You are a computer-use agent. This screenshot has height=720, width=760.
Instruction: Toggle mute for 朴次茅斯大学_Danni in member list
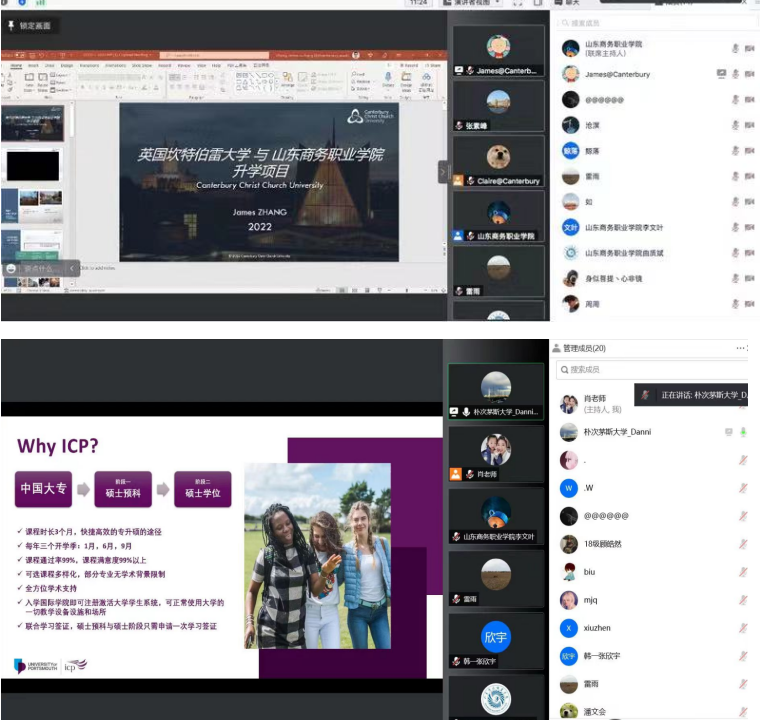743,432
